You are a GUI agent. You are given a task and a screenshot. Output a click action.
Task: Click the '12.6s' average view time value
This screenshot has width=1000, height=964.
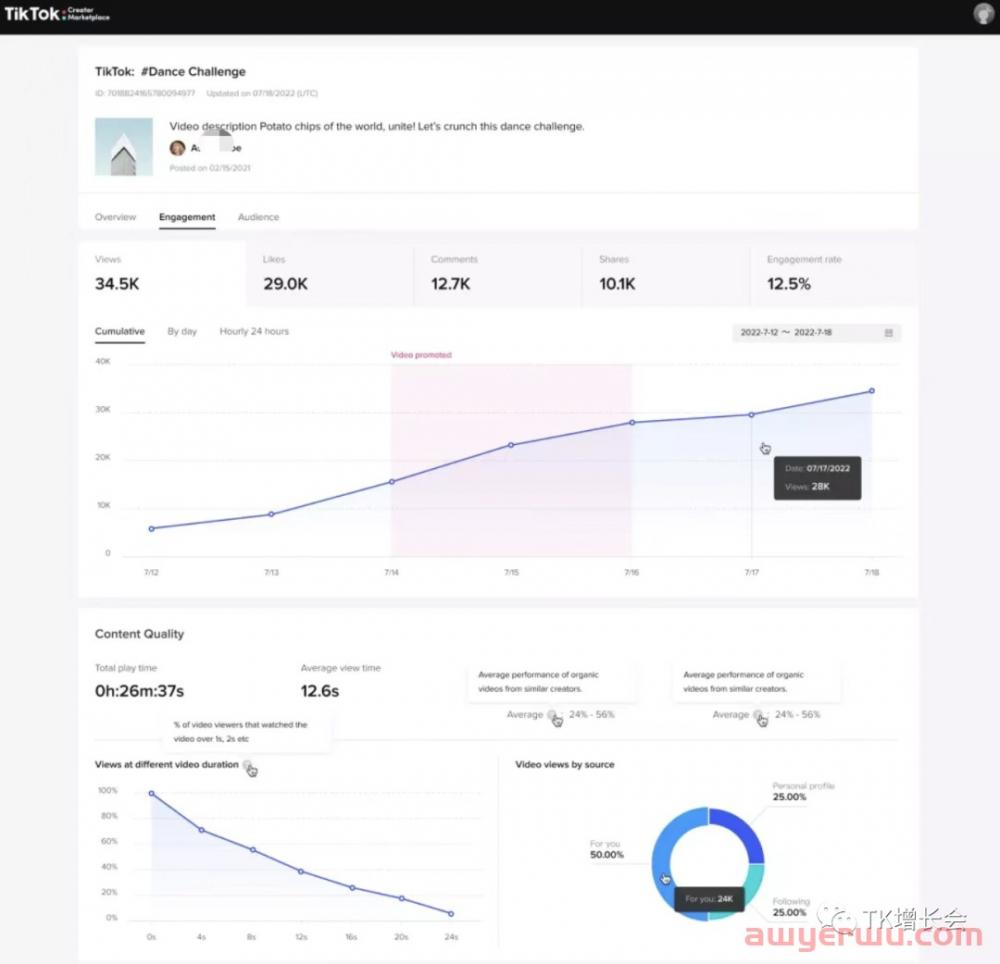(x=320, y=691)
